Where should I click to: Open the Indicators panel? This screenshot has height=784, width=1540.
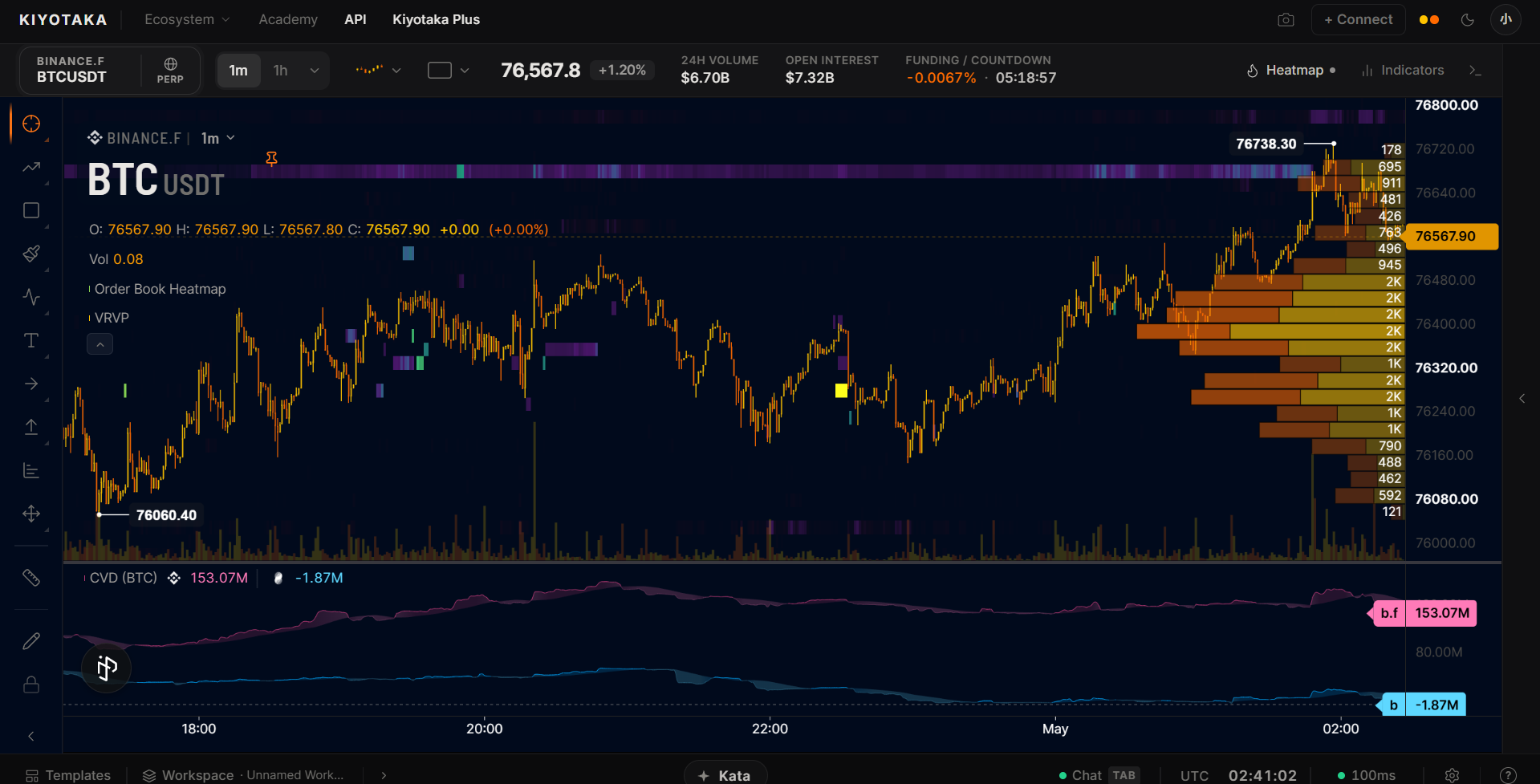(1403, 71)
